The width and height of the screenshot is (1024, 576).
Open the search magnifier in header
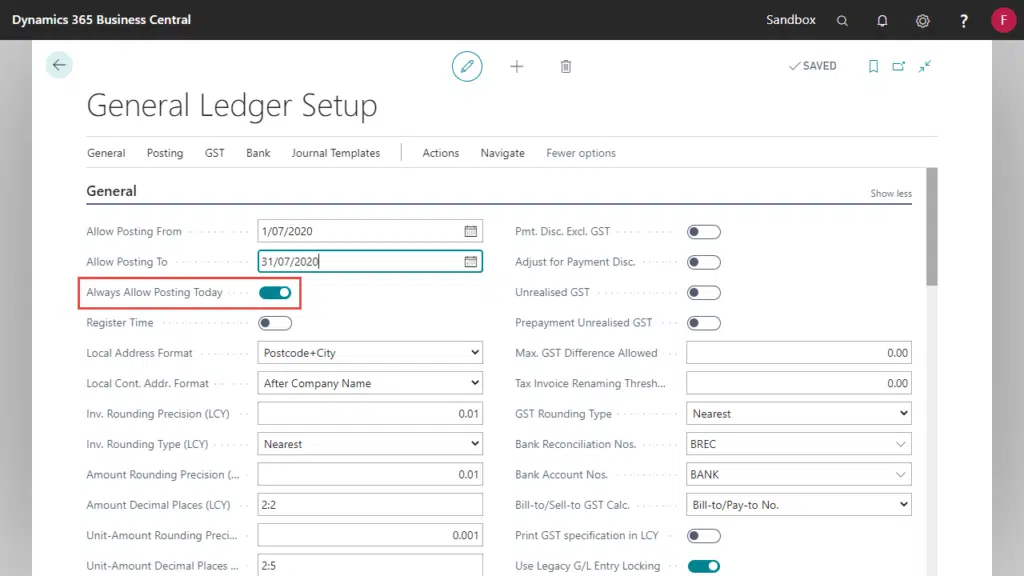pos(842,20)
